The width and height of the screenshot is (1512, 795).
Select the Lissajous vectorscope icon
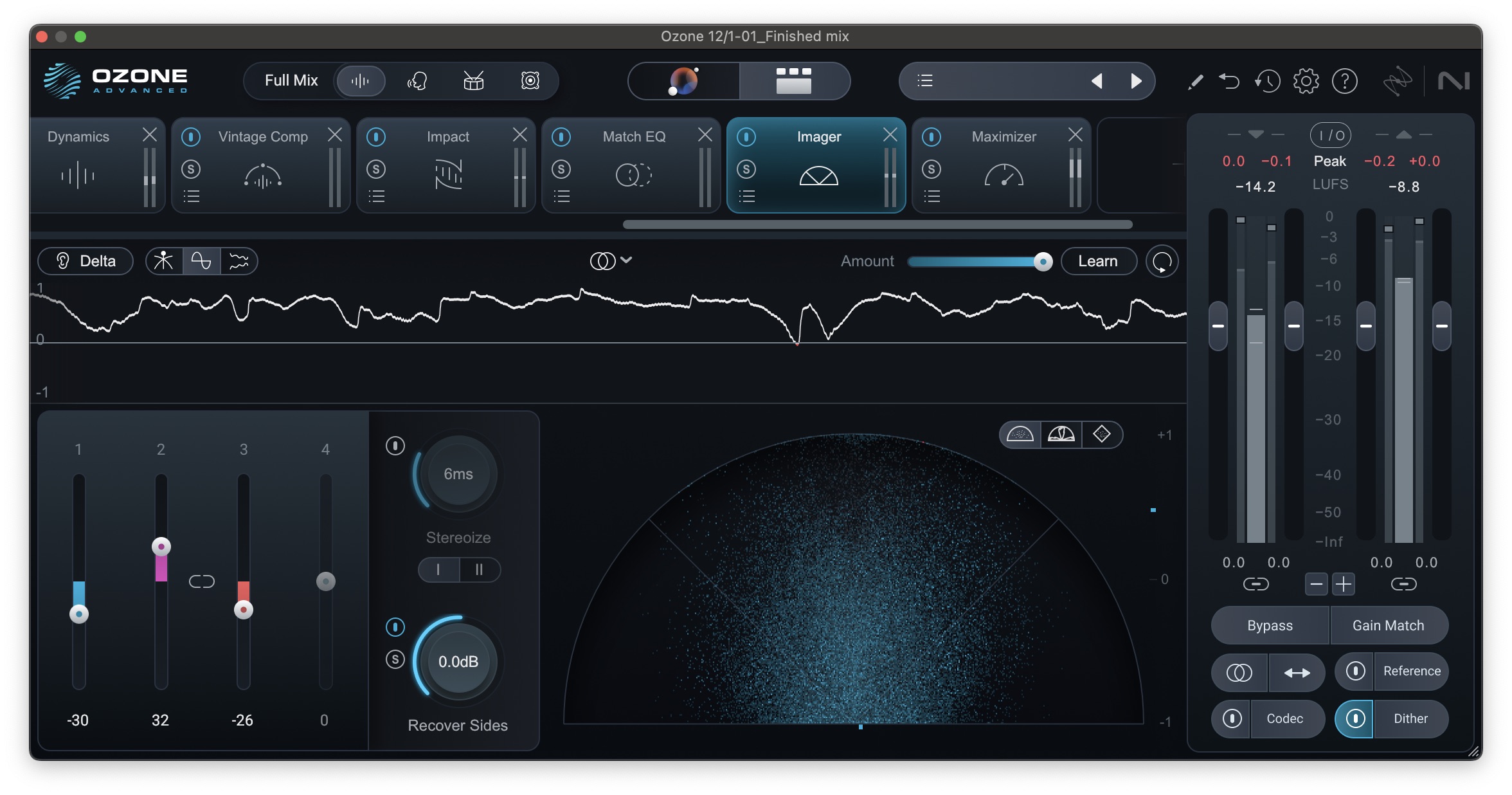pos(1102,435)
